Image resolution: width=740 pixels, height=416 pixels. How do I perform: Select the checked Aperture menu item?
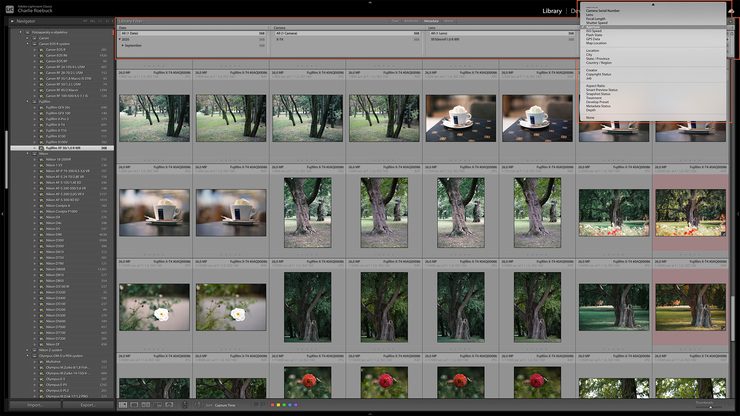click(x=653, y=27)
